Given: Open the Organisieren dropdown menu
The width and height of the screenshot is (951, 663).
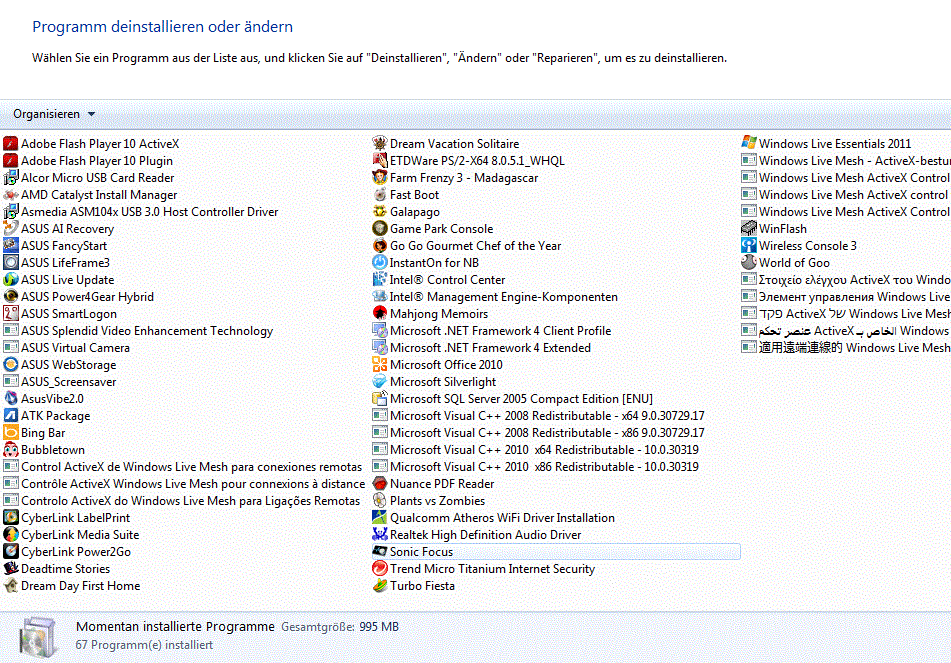Looking at the screenshot, I should (54, 114).
